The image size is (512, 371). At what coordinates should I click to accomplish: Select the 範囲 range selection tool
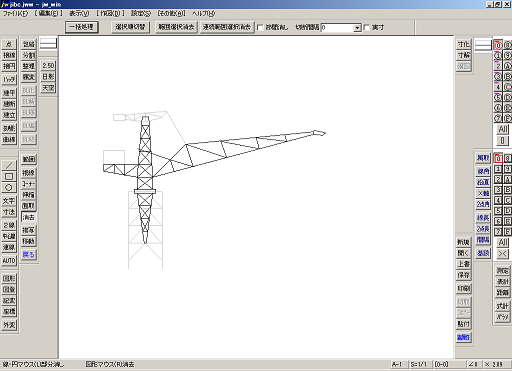pyautogui.click(x=29, y=159)
